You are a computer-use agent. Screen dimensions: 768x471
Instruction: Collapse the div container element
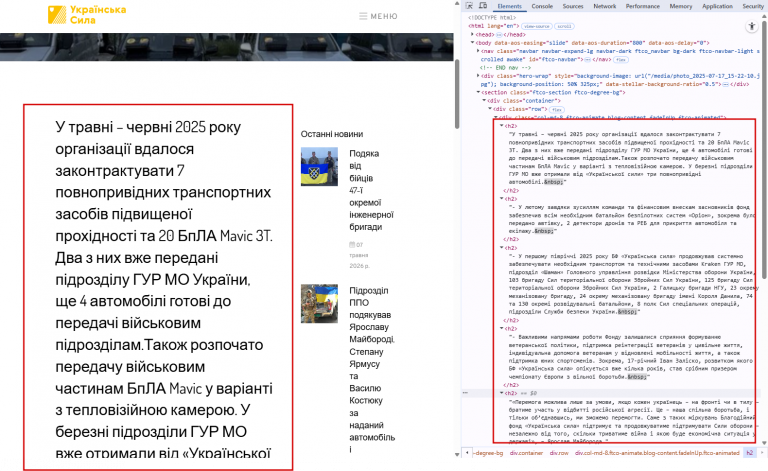(x=484, y=101)
